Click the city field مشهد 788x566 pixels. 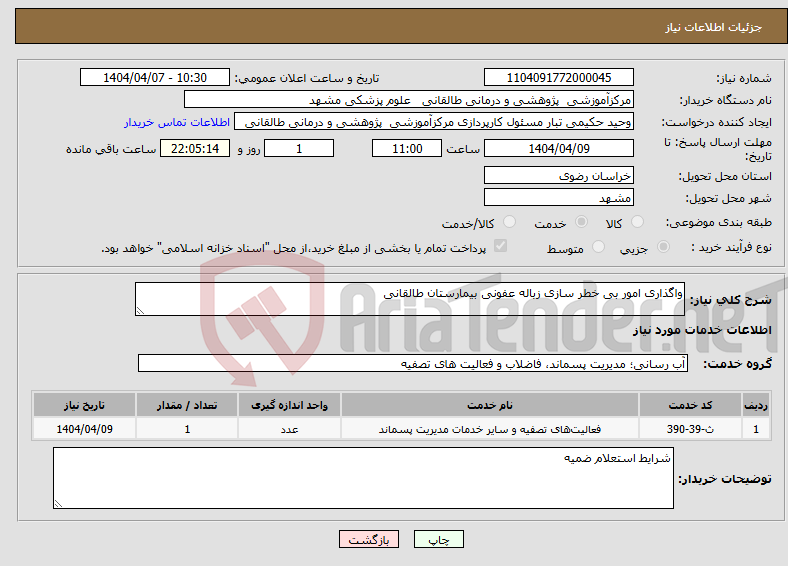(558, 198)
